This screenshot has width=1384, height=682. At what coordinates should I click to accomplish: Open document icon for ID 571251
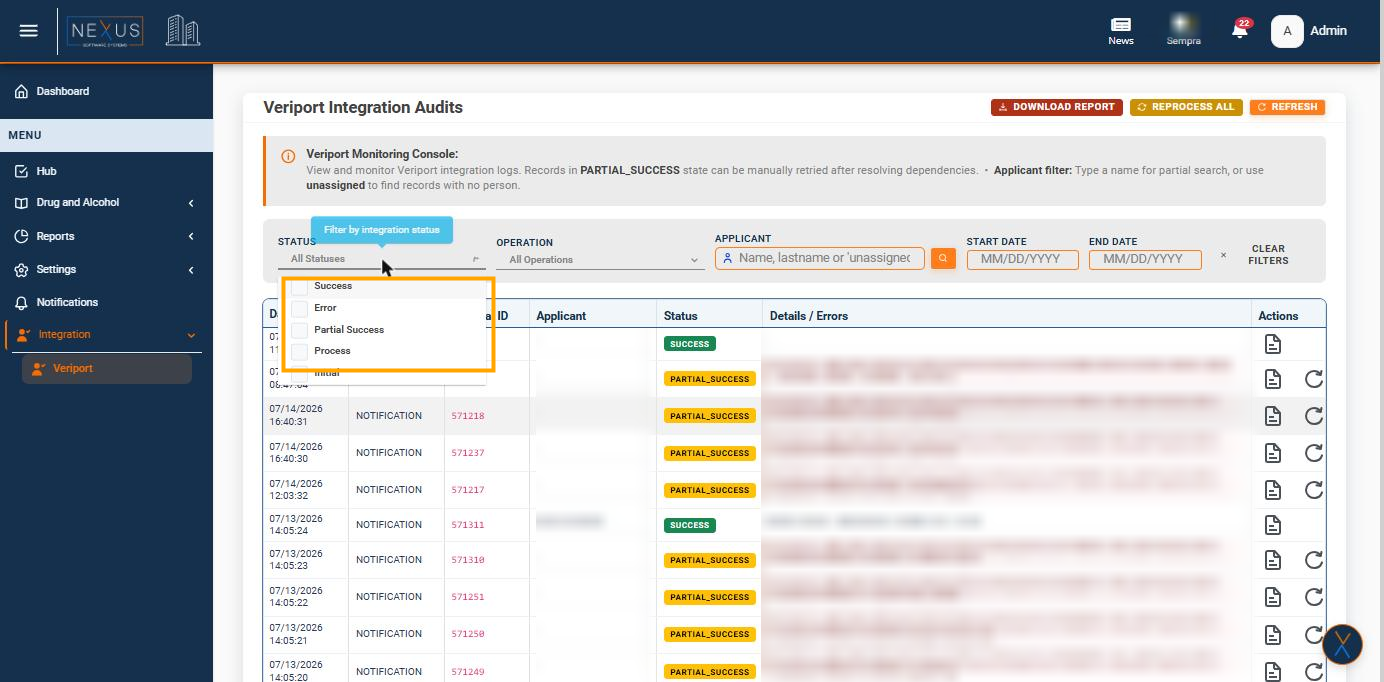coord(1272,597)
